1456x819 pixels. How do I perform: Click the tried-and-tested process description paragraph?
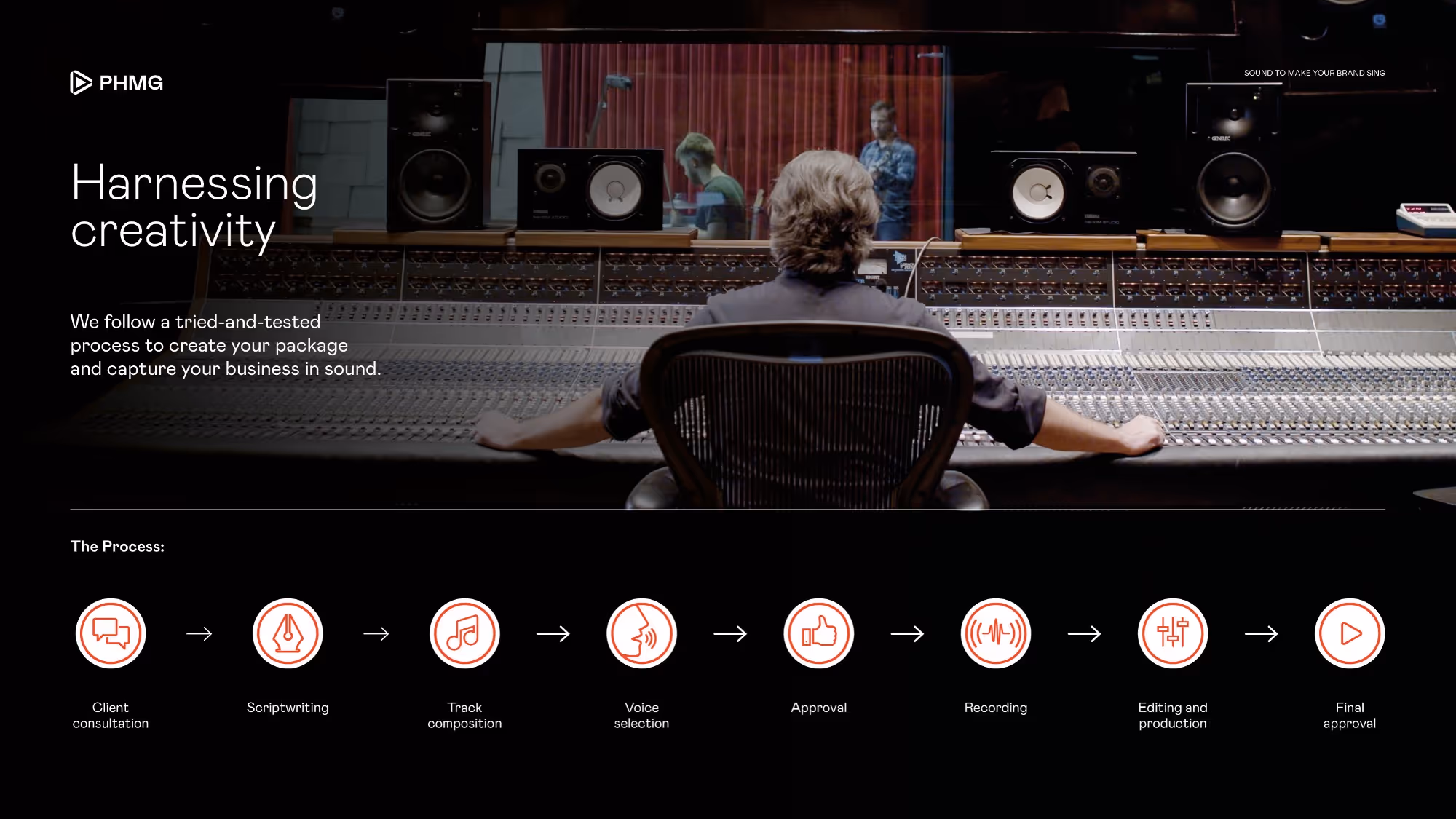(225, 345)
